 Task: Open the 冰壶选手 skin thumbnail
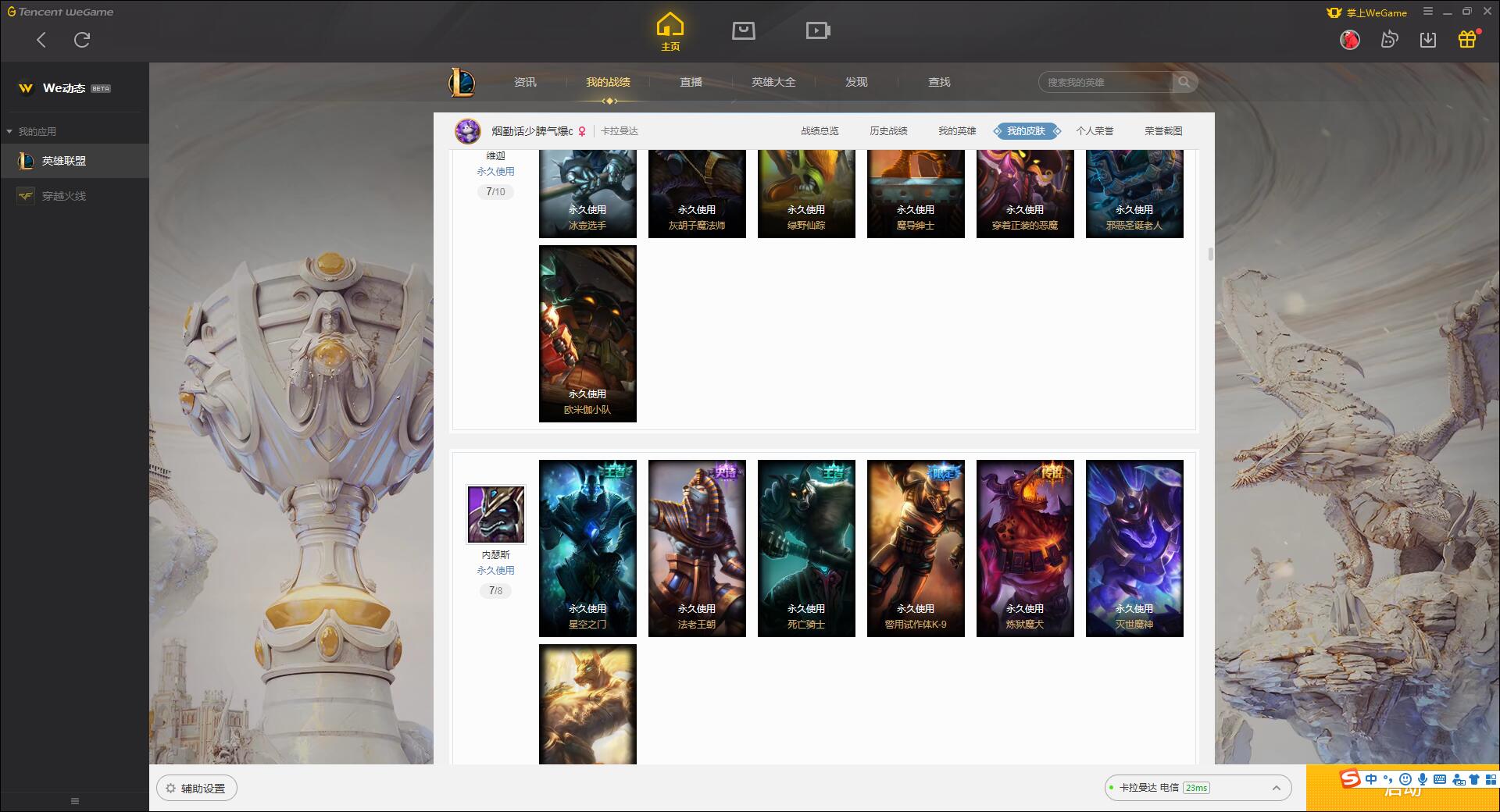pos(587,194)
